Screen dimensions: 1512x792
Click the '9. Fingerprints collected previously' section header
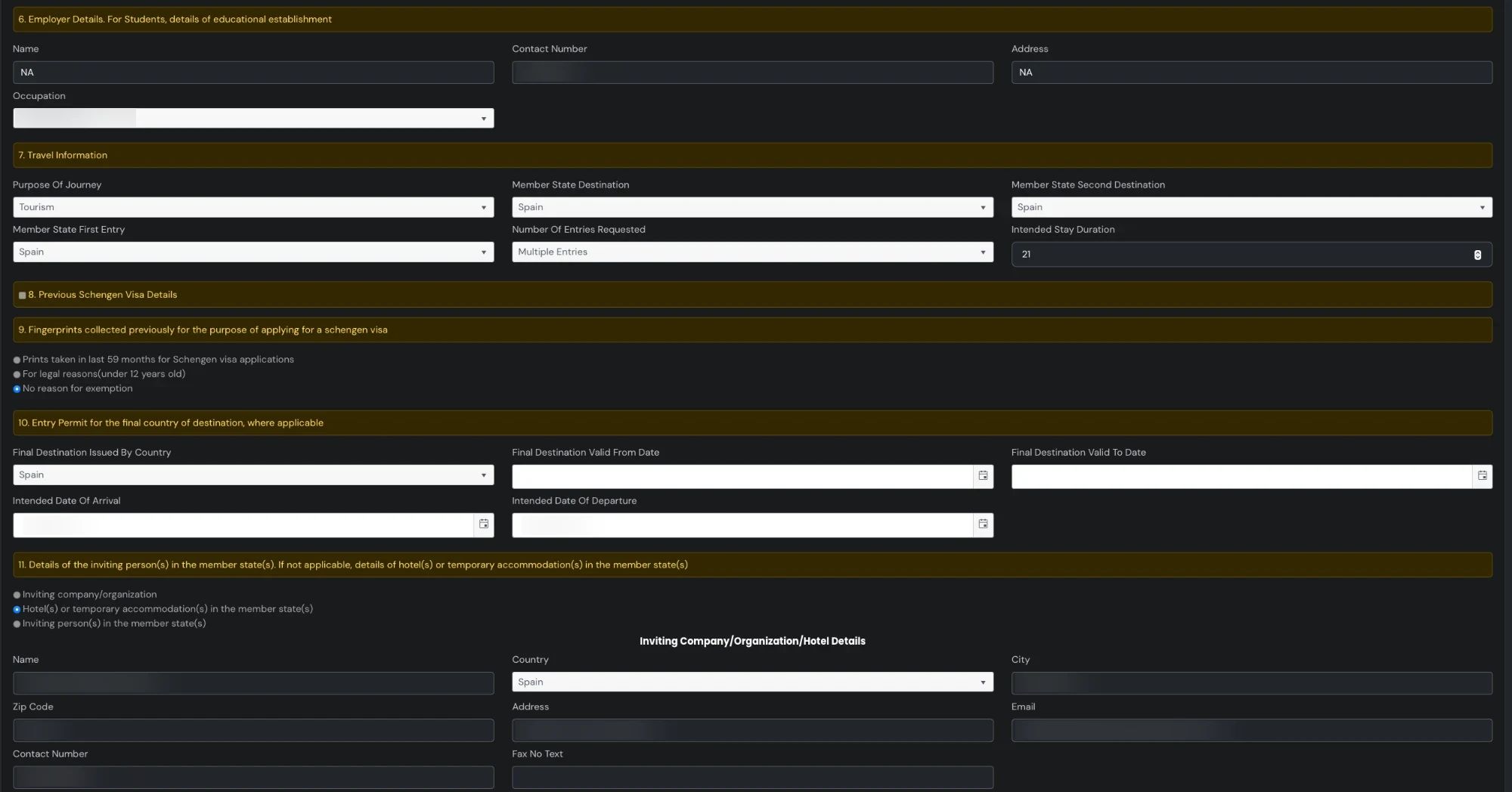(x=752, y=330)
